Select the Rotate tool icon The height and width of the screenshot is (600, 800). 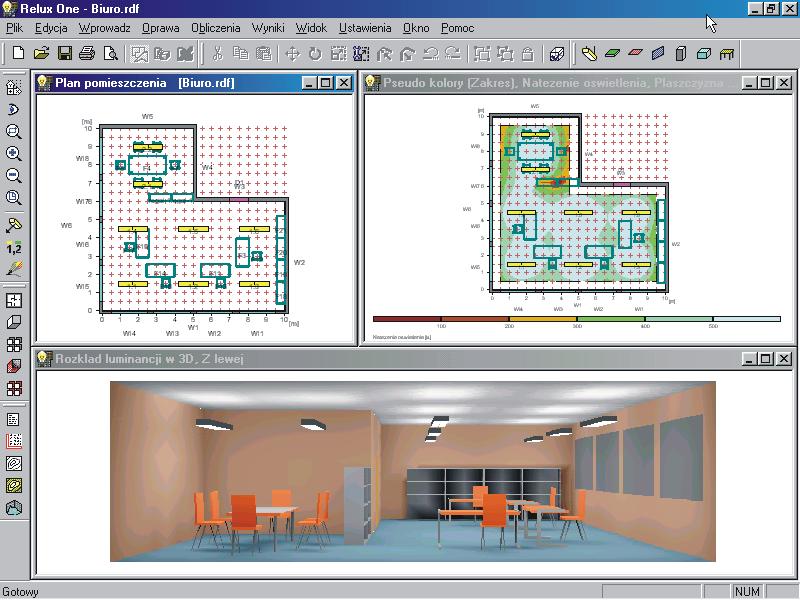click(x=315, y=54)
